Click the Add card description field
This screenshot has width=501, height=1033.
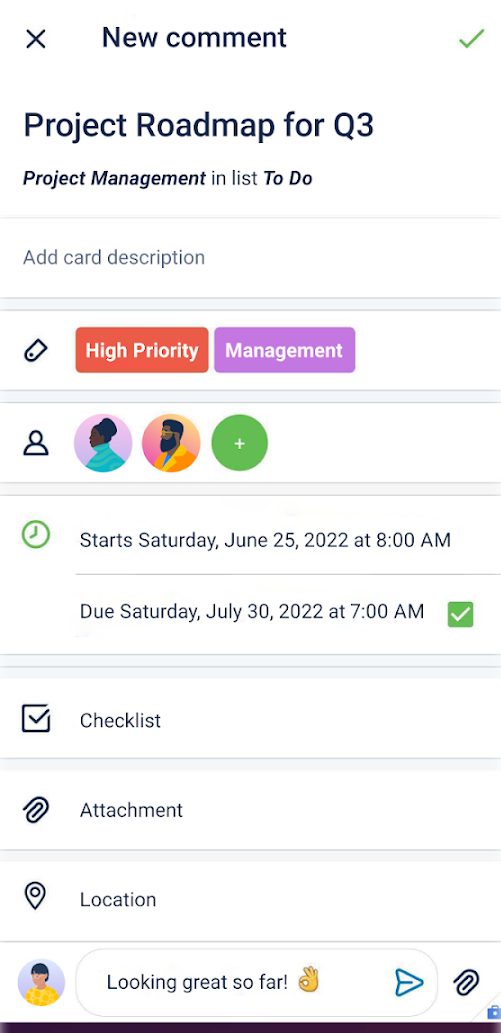250,257
